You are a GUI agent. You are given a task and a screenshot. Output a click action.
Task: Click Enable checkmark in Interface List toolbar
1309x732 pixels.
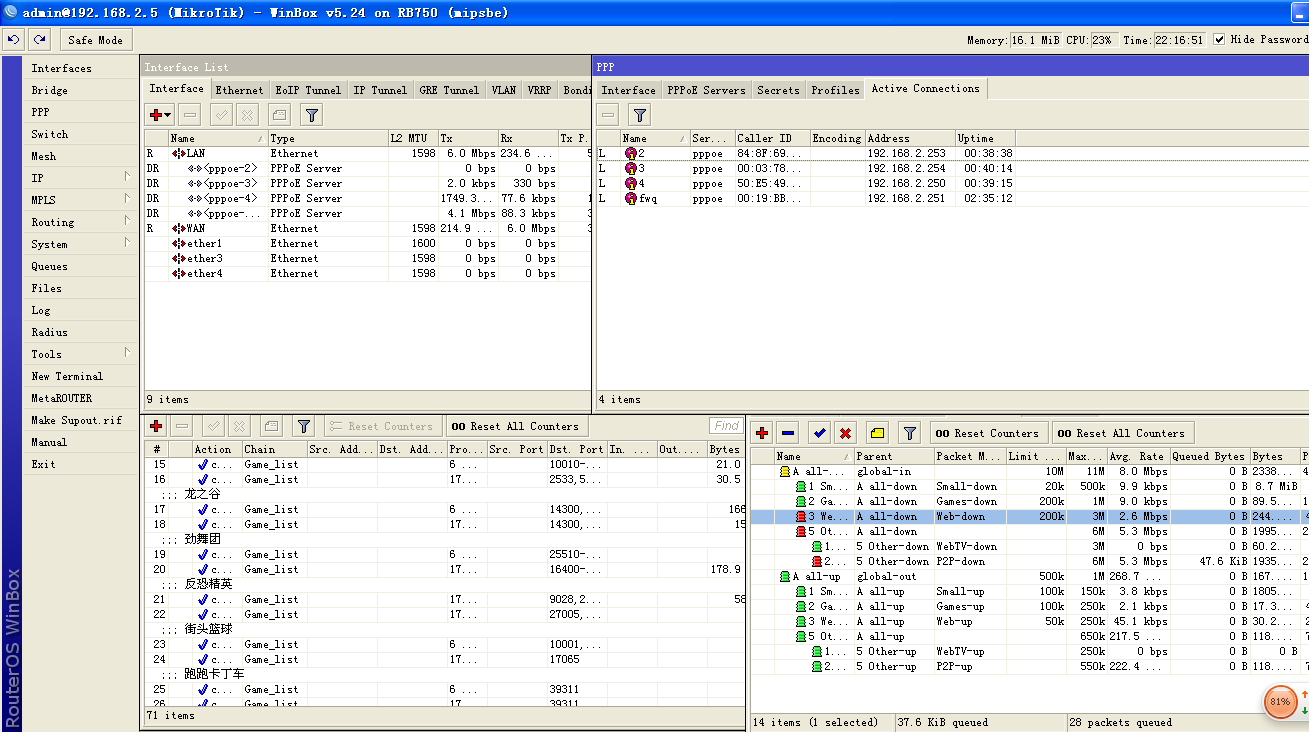pyautogui.click(x=222, y=115)
